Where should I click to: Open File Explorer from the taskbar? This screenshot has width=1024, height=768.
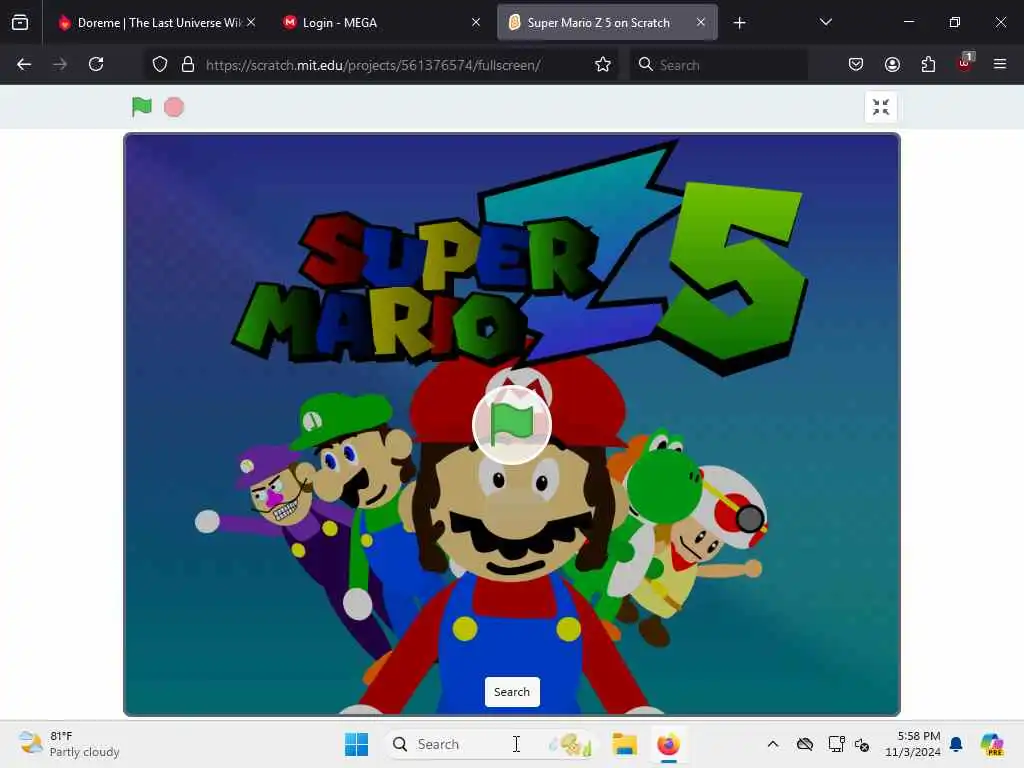[624, 744]
